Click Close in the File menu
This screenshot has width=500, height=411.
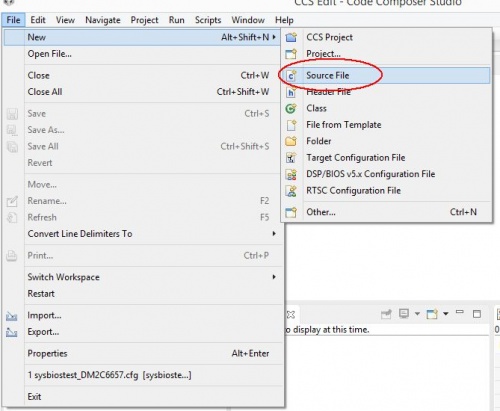(142, 75)
